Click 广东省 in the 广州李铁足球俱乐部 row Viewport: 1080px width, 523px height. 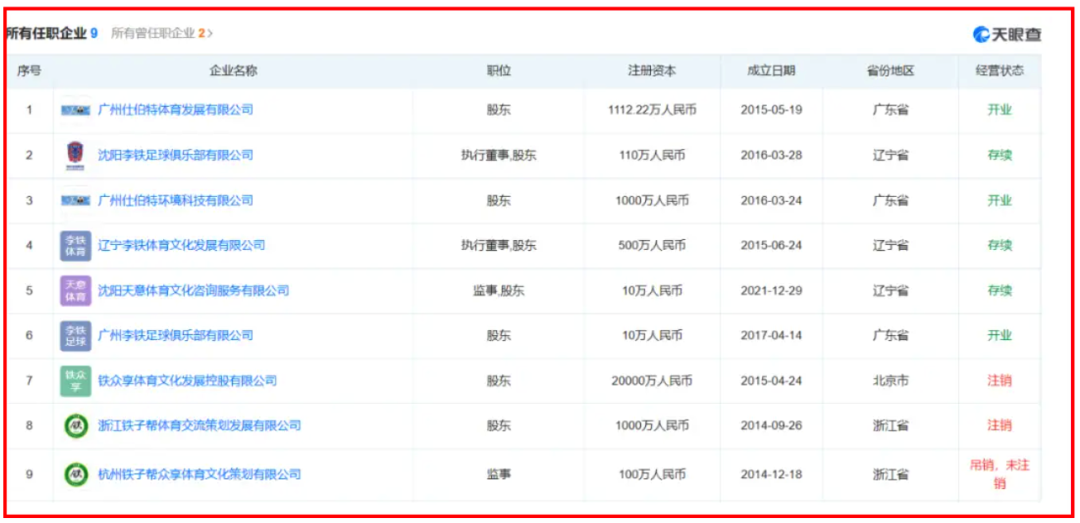(x=891, y=336)
